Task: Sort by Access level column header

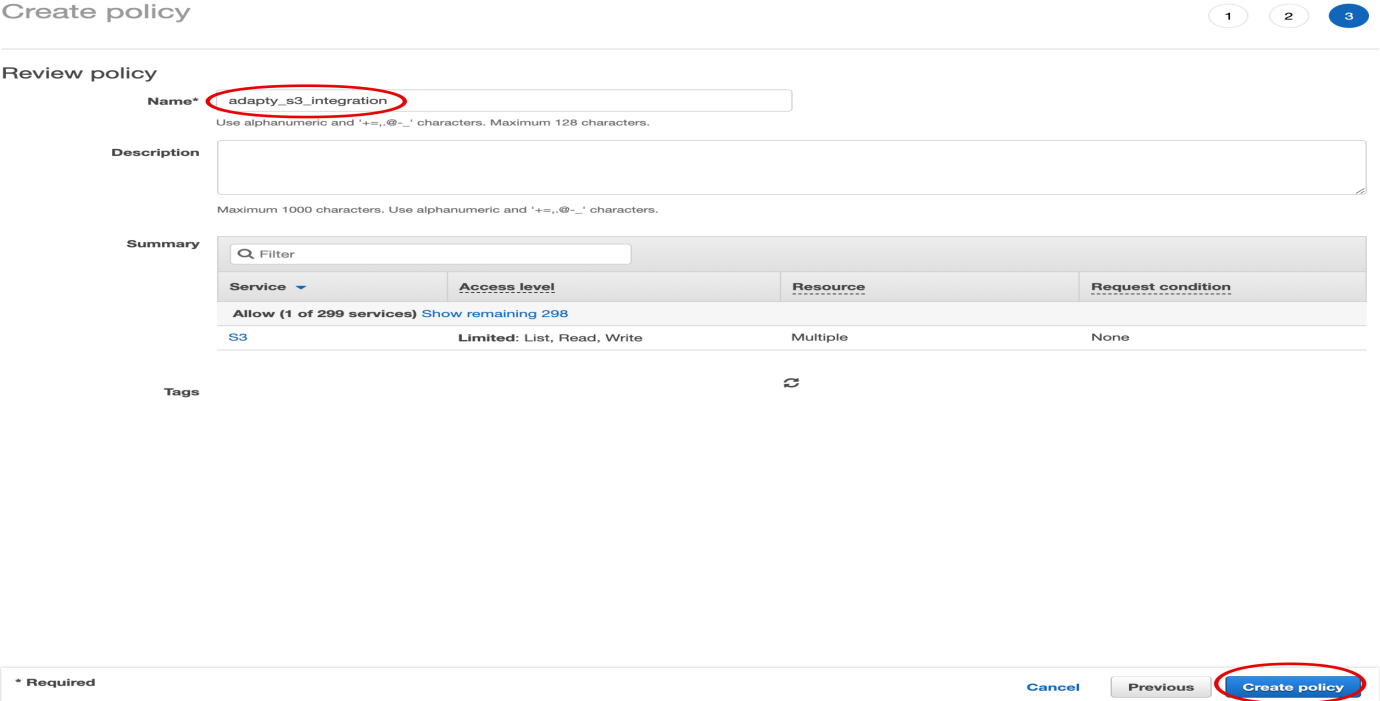Action: click(506, 287)
